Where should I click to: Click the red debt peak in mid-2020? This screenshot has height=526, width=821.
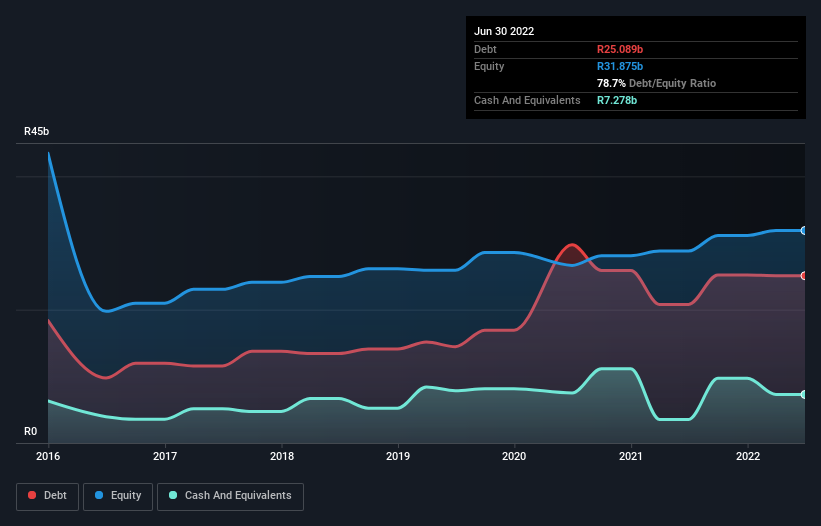[x=572, y=245]
